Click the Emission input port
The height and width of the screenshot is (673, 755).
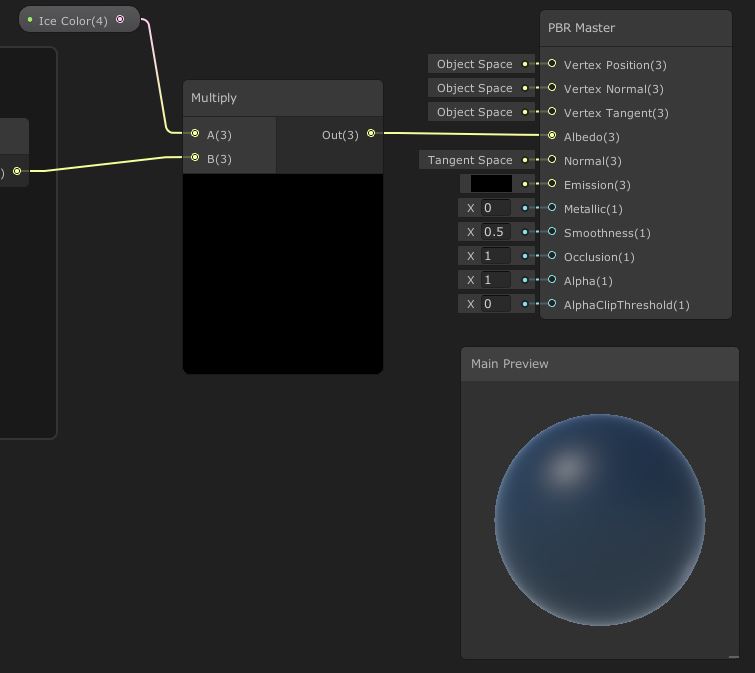pyautogui.click(x=551, y=184)
